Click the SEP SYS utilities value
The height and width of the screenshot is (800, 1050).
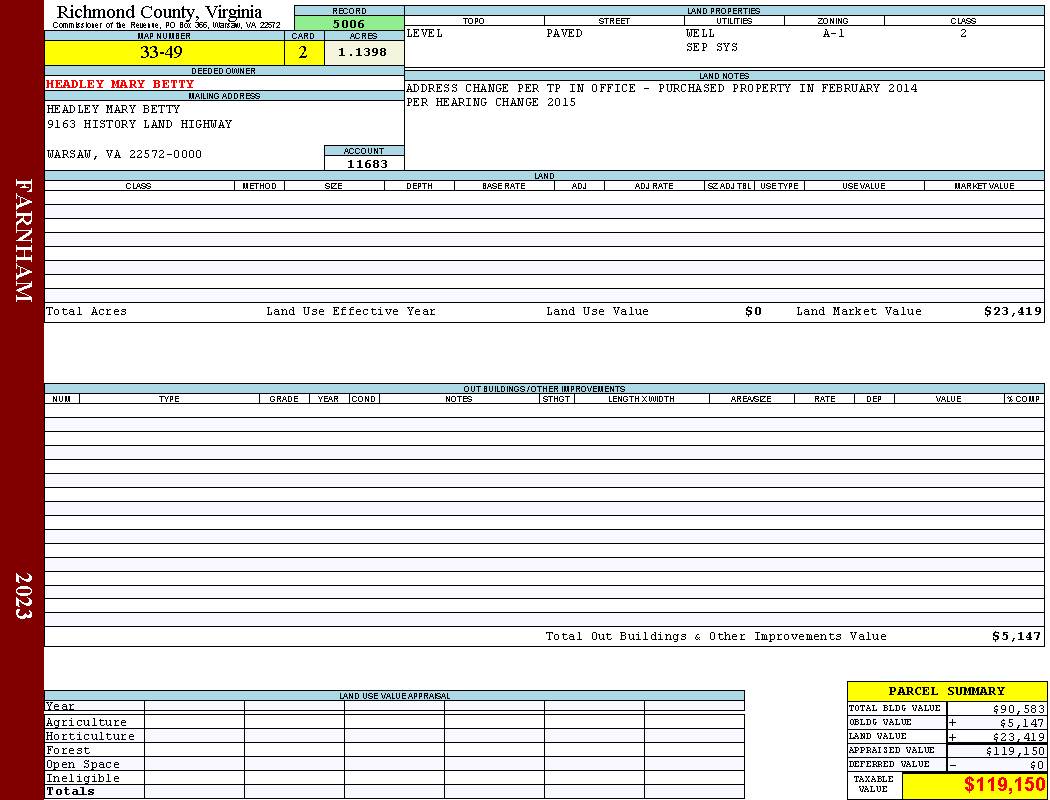pyautogui.click(x=712, y=48)
